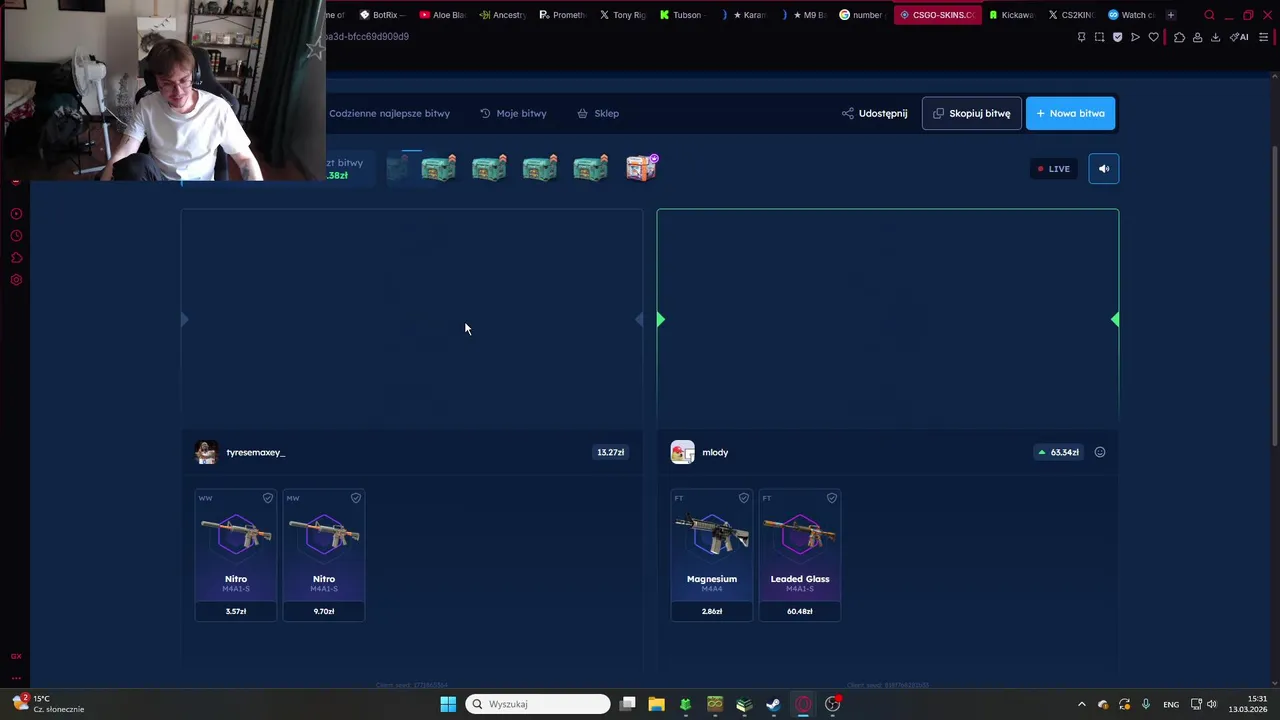Open the Magnesium M4A4 item card
1280x720 pixels.
(712, 555)
